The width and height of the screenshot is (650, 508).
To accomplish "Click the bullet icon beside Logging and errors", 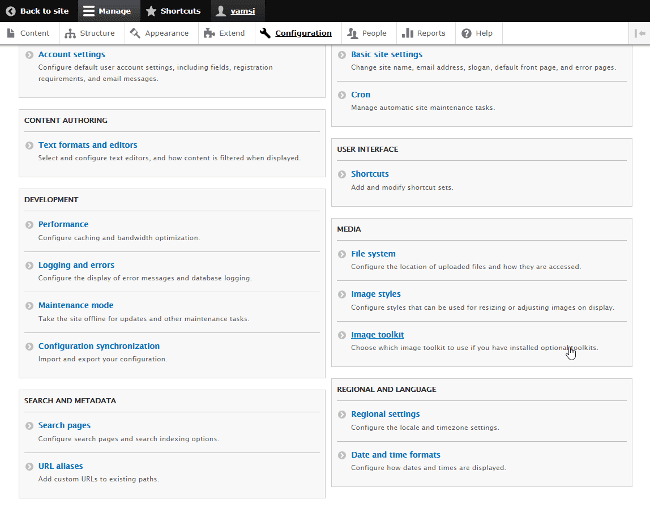I will [x=29, y=265].
